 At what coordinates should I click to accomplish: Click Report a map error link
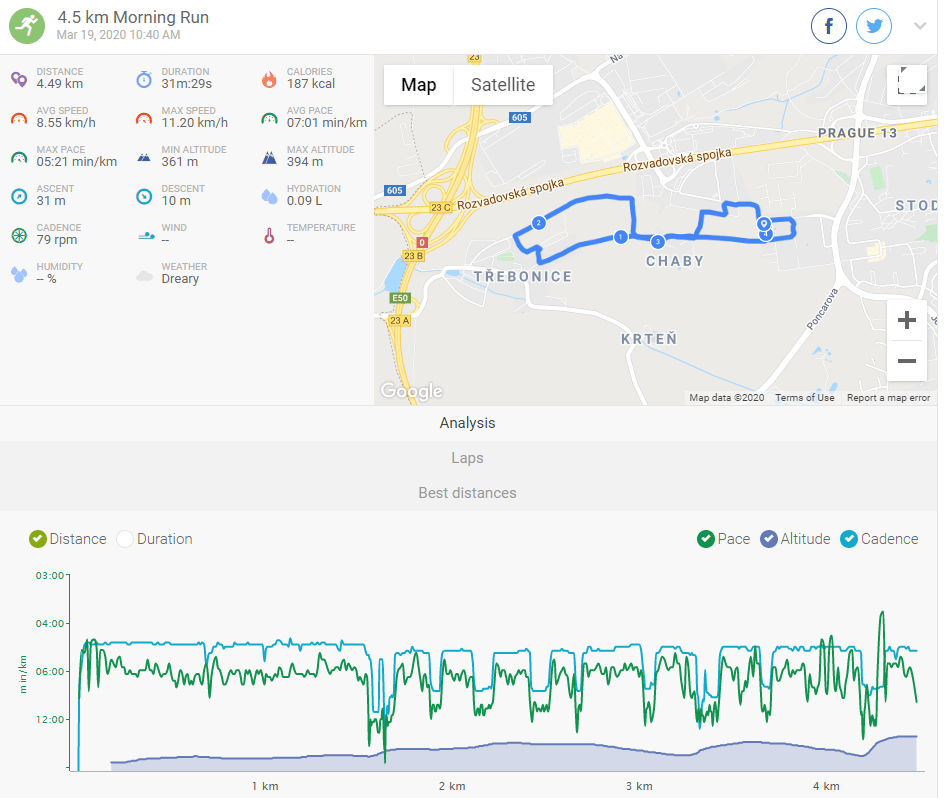point(888,398)
